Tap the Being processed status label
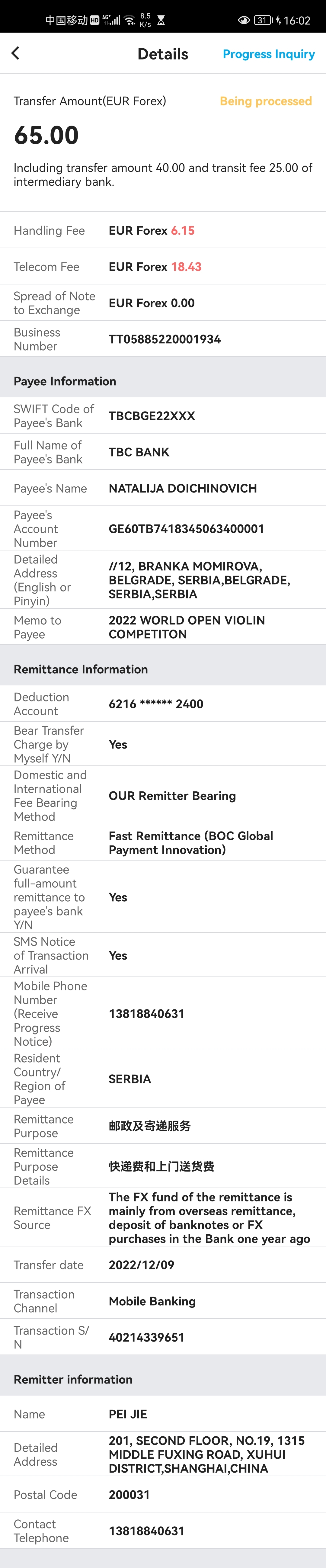 pyautogui.click(x=265, y=101)
